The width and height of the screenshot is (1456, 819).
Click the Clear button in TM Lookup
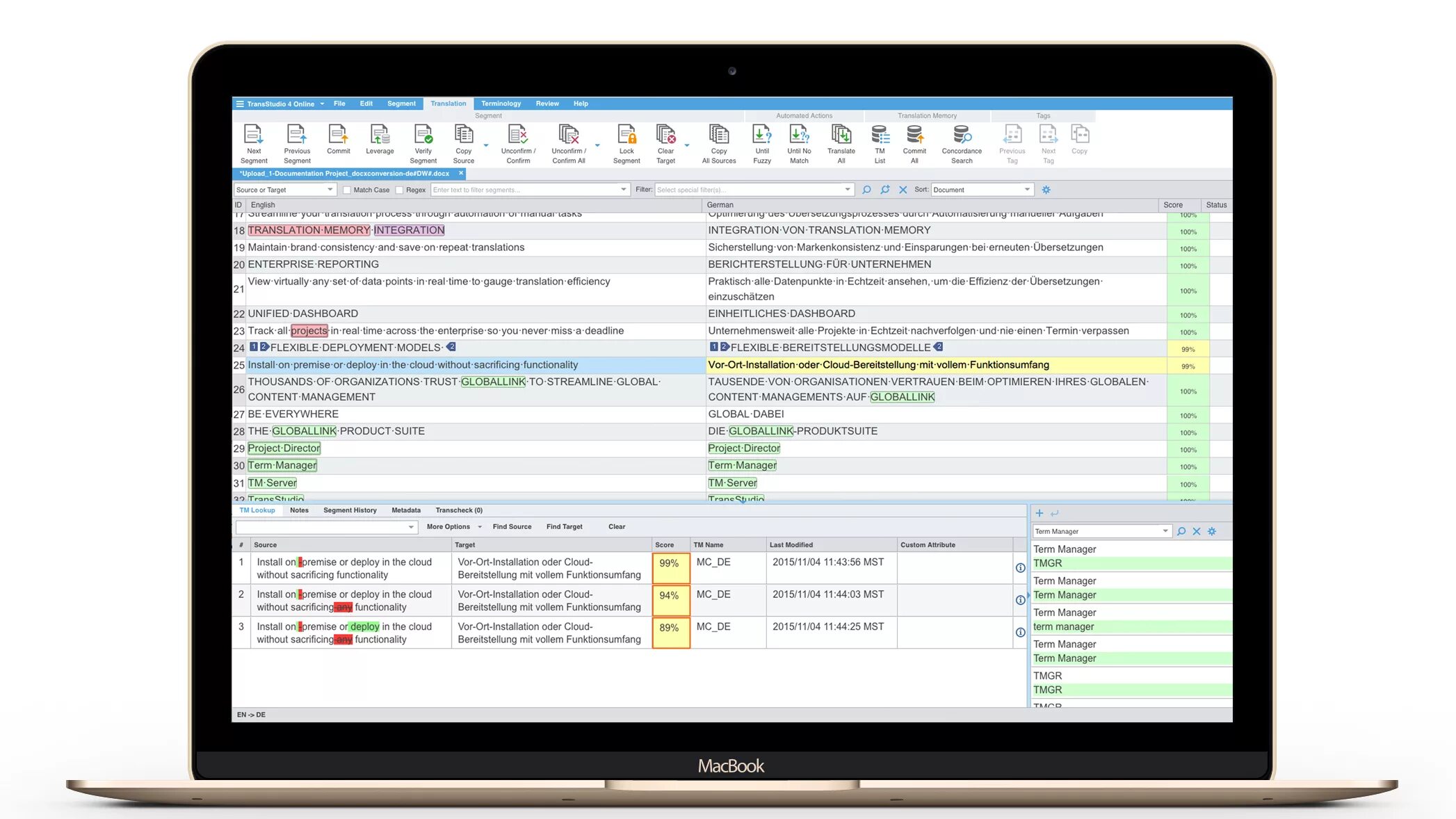616,527
